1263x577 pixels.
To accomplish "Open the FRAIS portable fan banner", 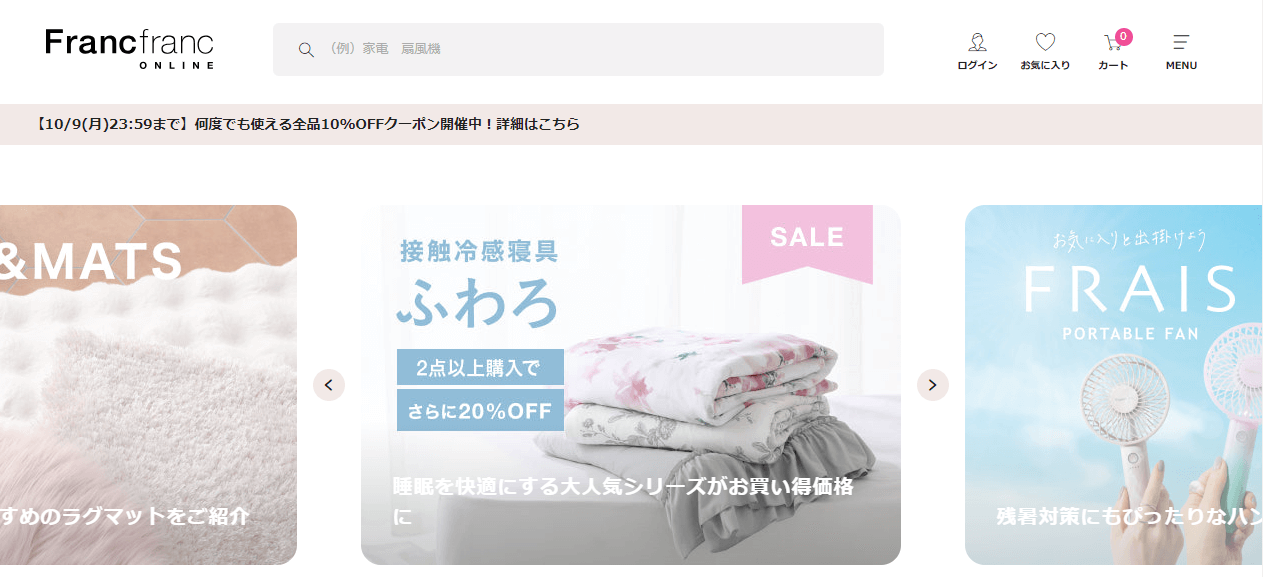I will (x=1113, y=385).
